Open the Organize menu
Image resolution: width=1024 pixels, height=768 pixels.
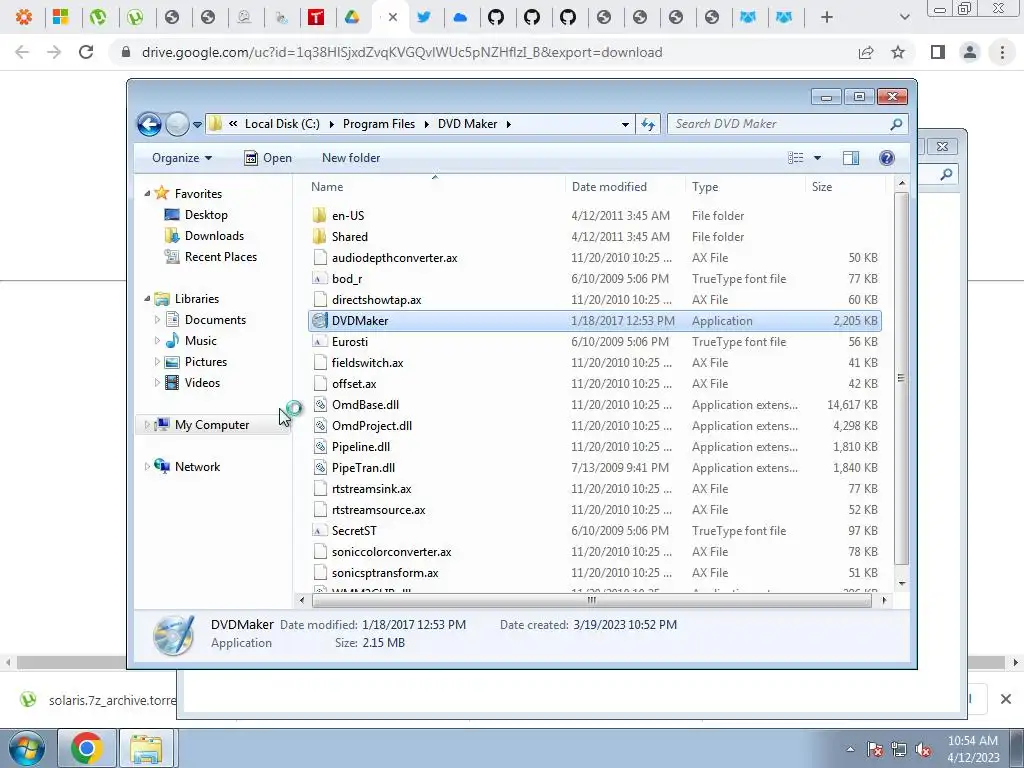tap(182, 158)
